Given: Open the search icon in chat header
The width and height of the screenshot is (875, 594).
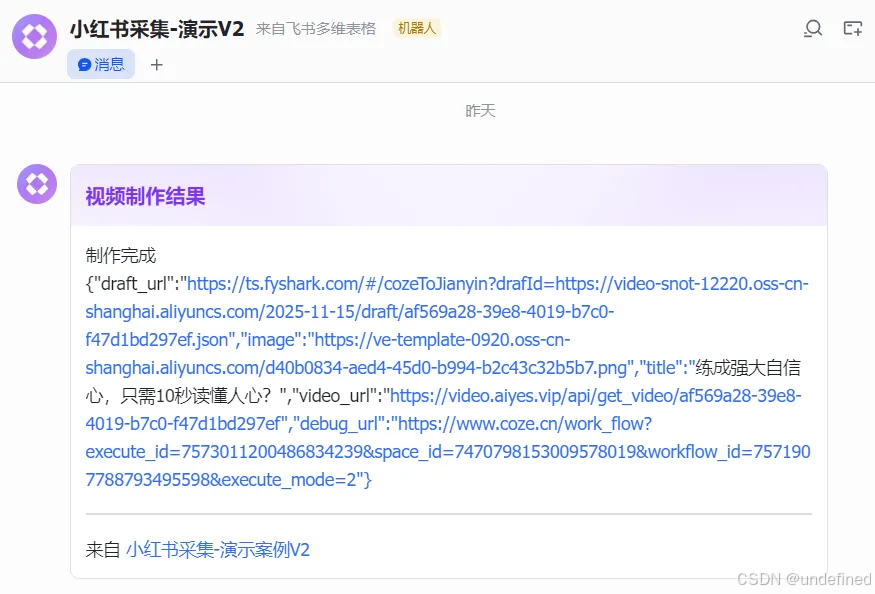Looking at the screenshot, I should (x=813, y=28).
